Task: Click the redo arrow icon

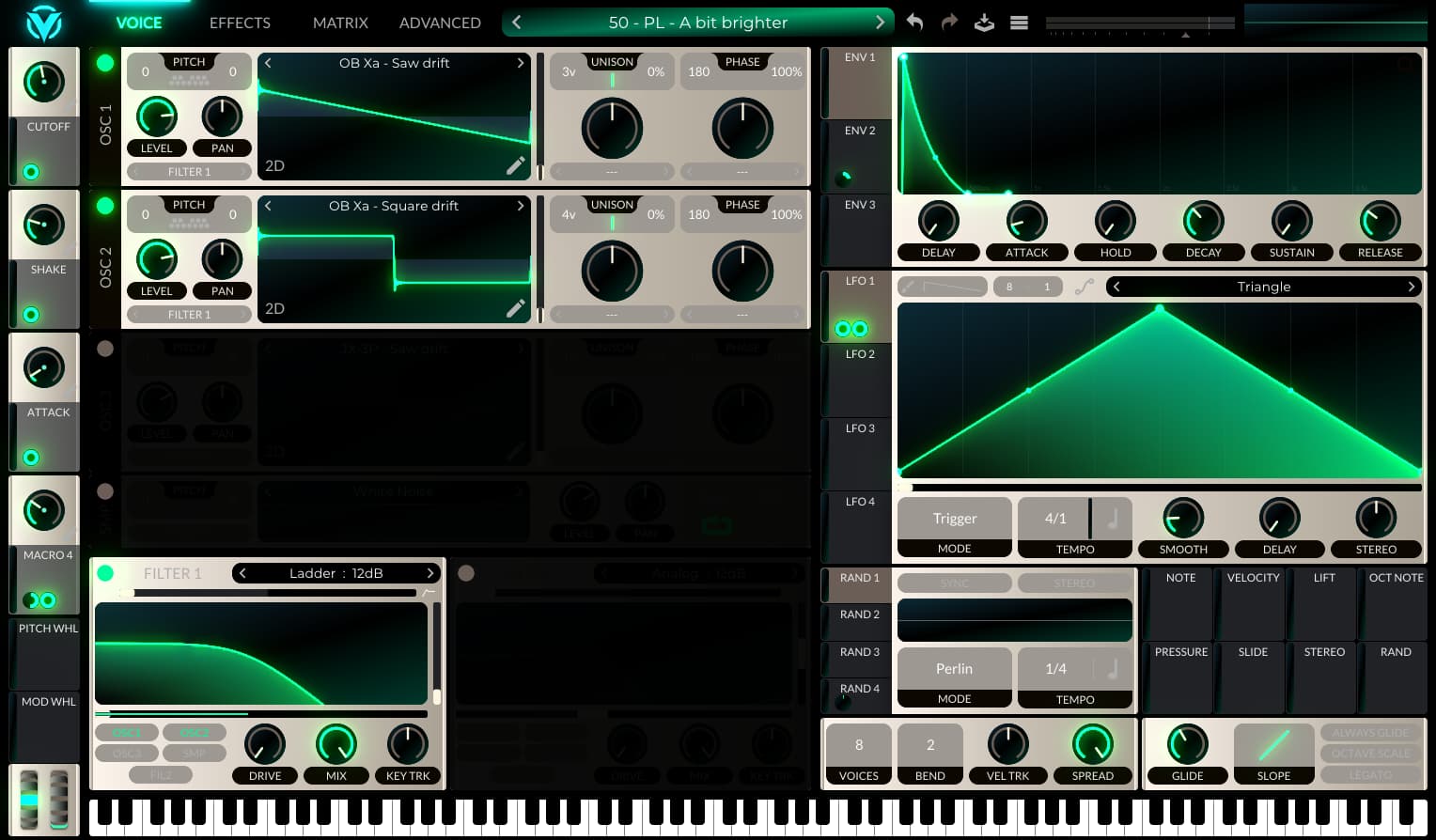Action: point(949,23)
